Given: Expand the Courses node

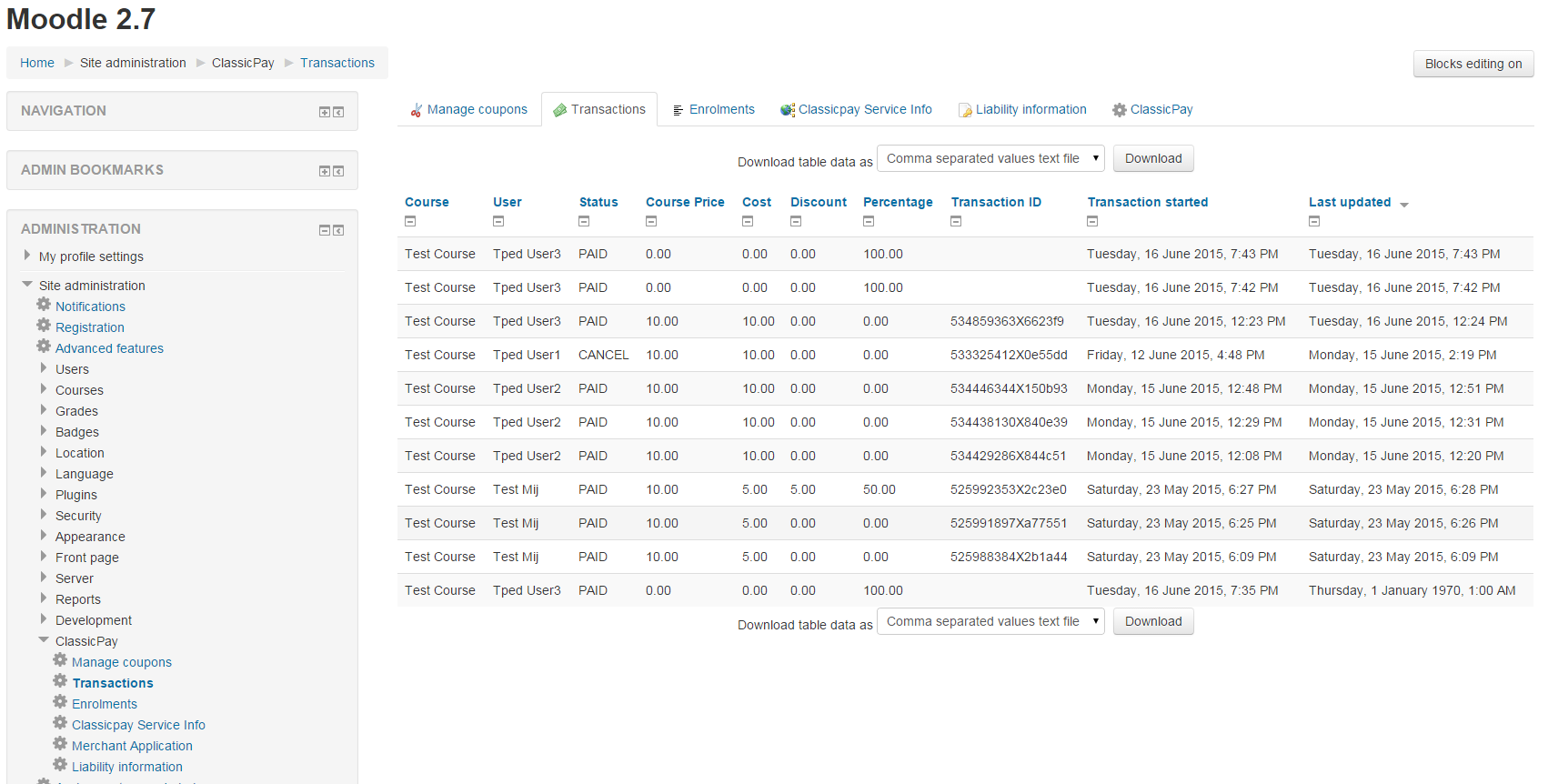Looking at the screenshot, I should [44, 389].
